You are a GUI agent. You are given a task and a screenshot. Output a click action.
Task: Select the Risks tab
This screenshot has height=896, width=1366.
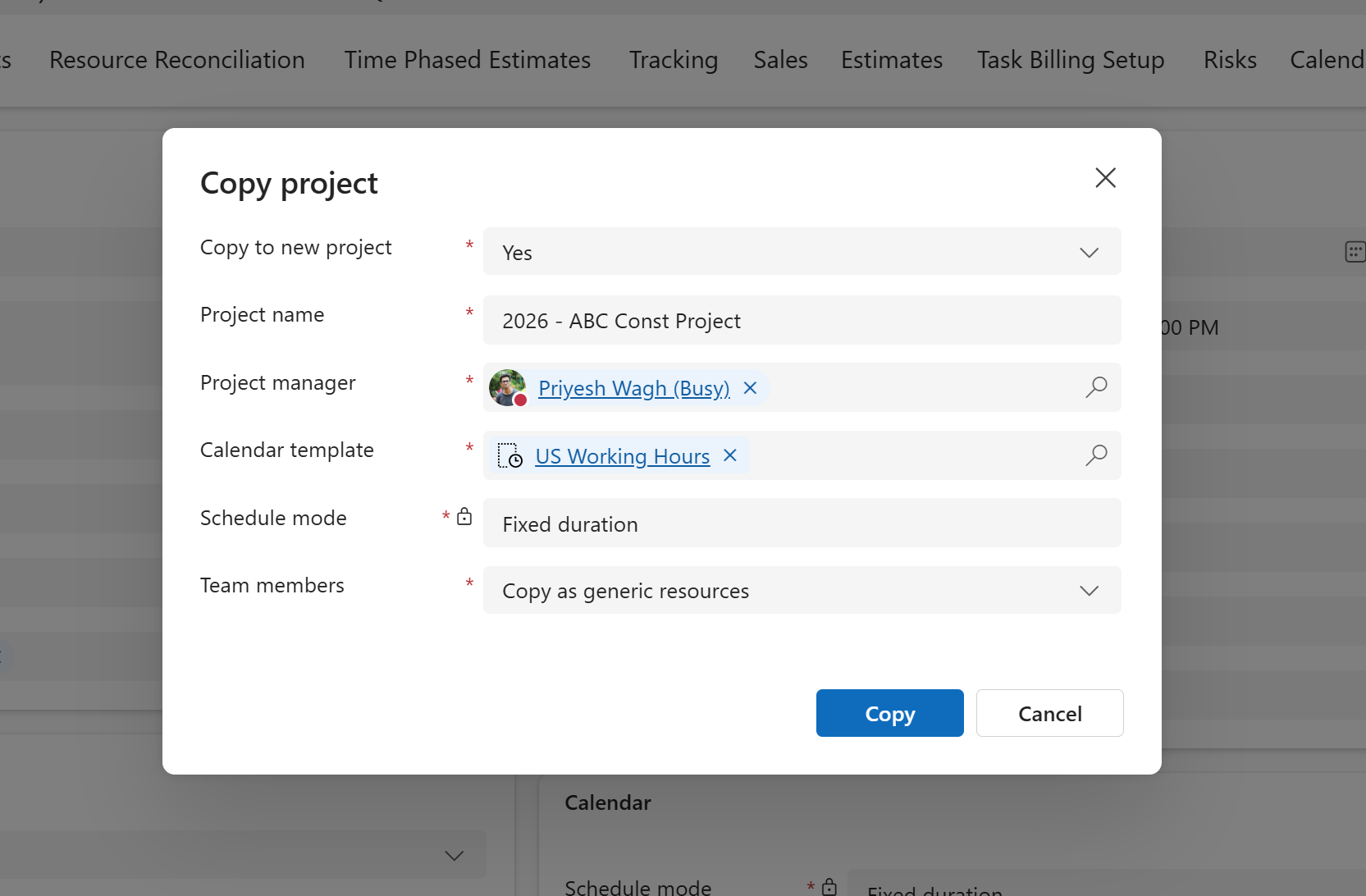point(1229,59)
